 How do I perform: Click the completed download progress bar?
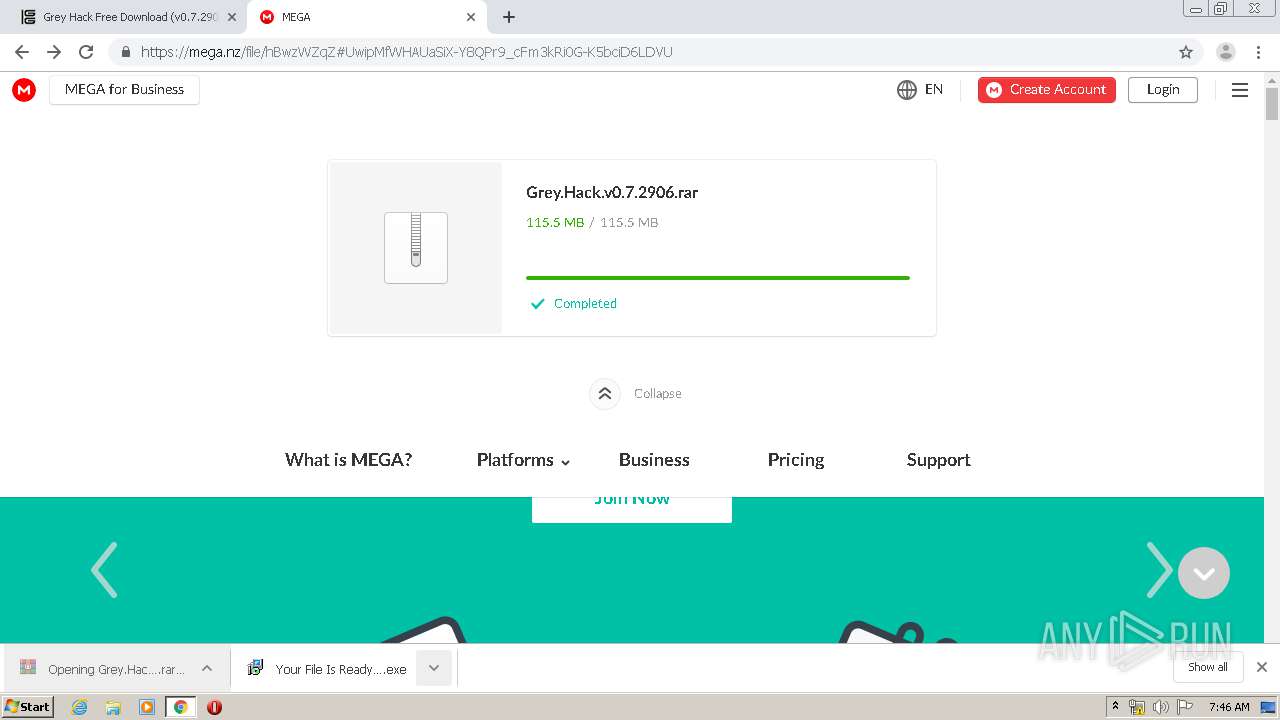718,278
